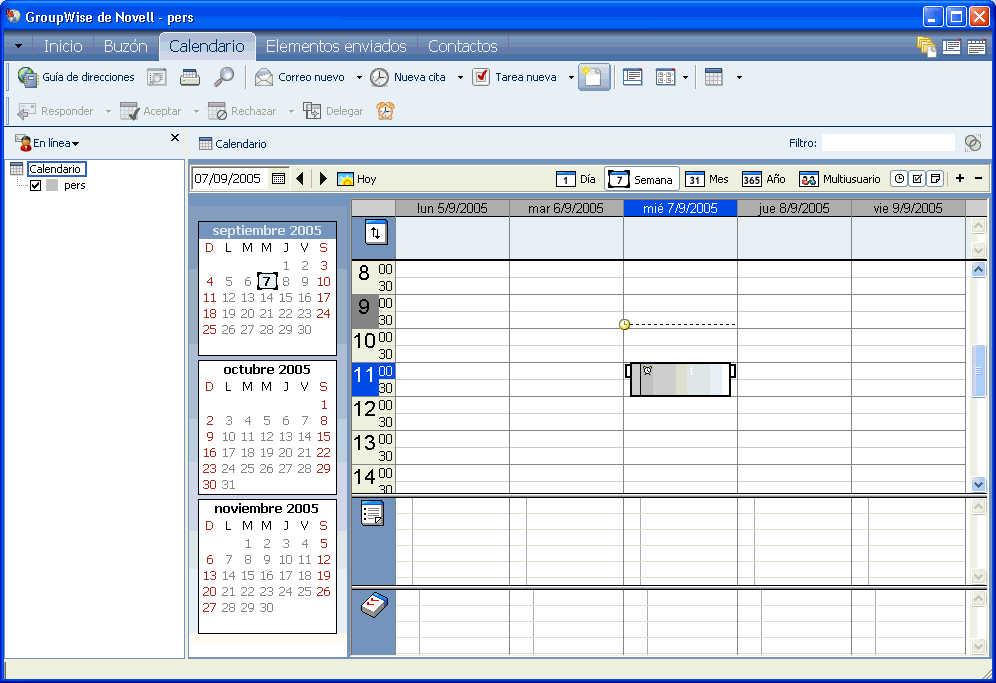Viewport: 996px width, 683px height.
Task: Click the all-day events sort arrows icon
Action: (x=375, y=233)
